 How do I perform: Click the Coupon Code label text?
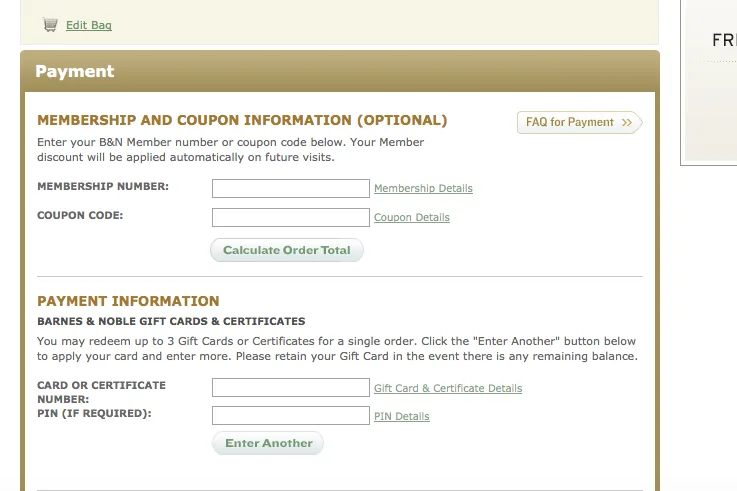tap(80, 215)
